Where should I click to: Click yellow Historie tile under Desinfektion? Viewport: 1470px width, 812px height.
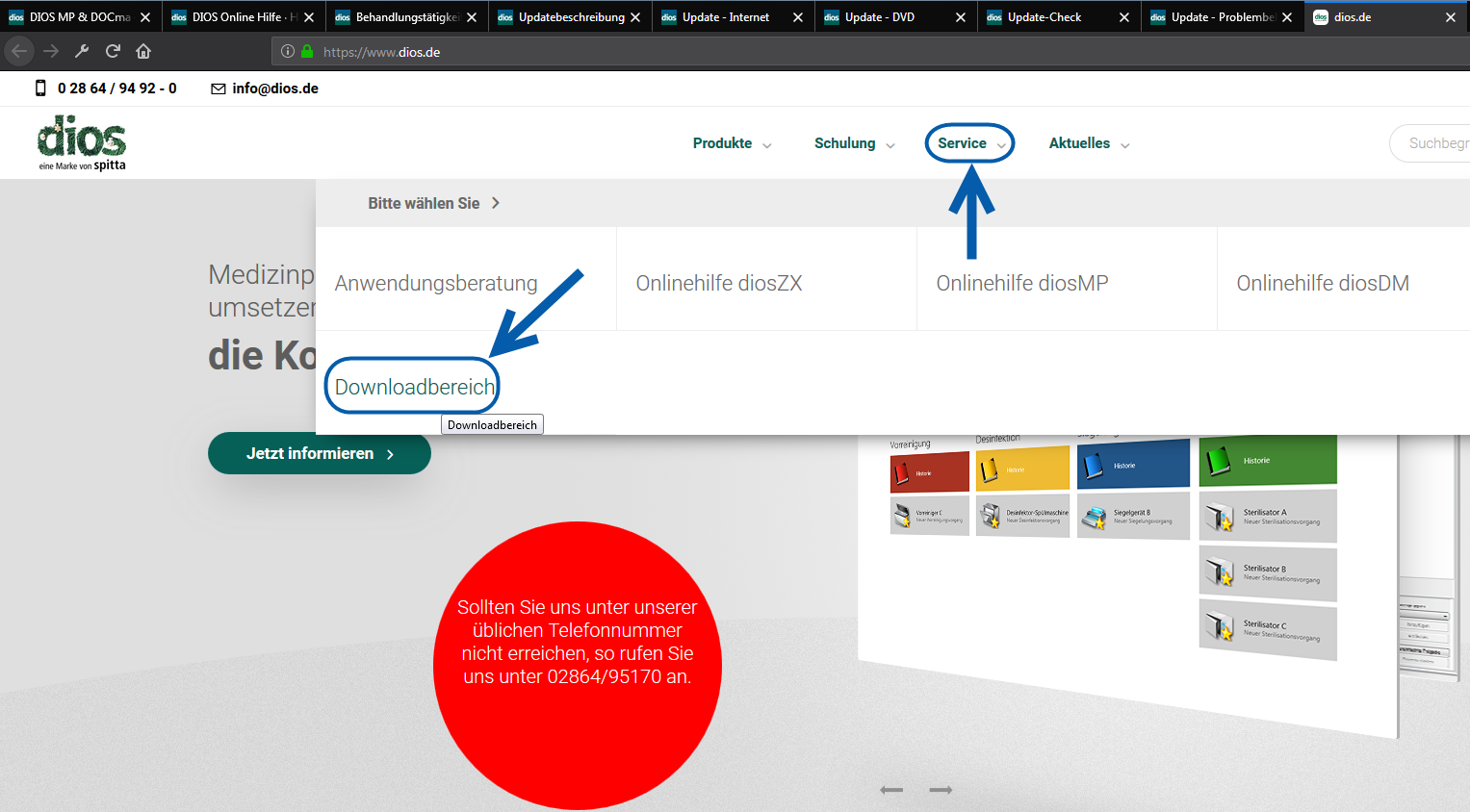1022,469
